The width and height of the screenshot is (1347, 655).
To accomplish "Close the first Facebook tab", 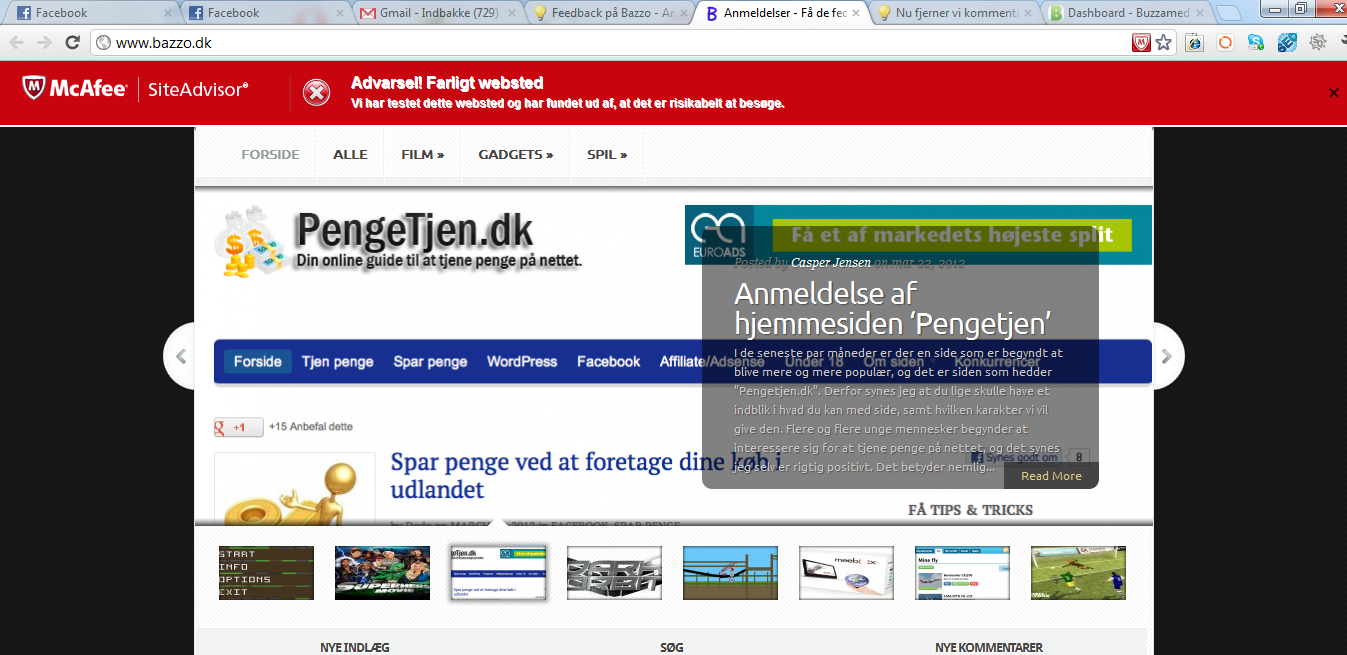I will click(167, 13).
